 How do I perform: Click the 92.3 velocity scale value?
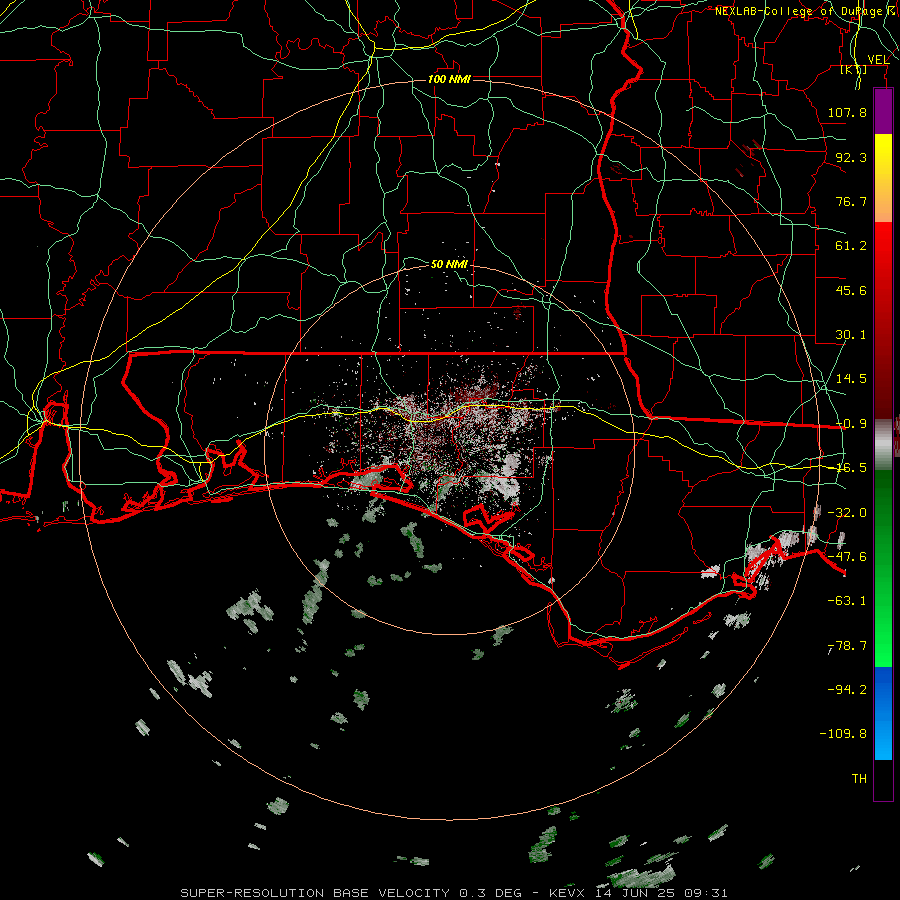point(851,157)
